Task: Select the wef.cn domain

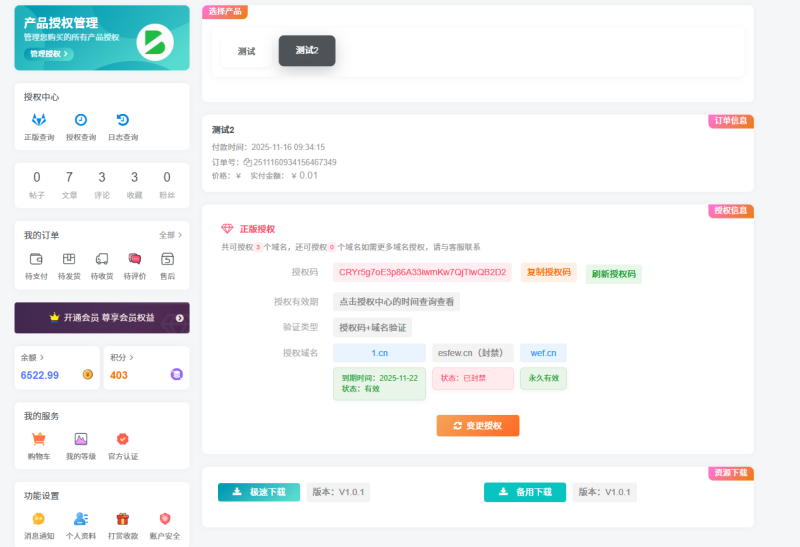Action: click(x=543, y=353)
